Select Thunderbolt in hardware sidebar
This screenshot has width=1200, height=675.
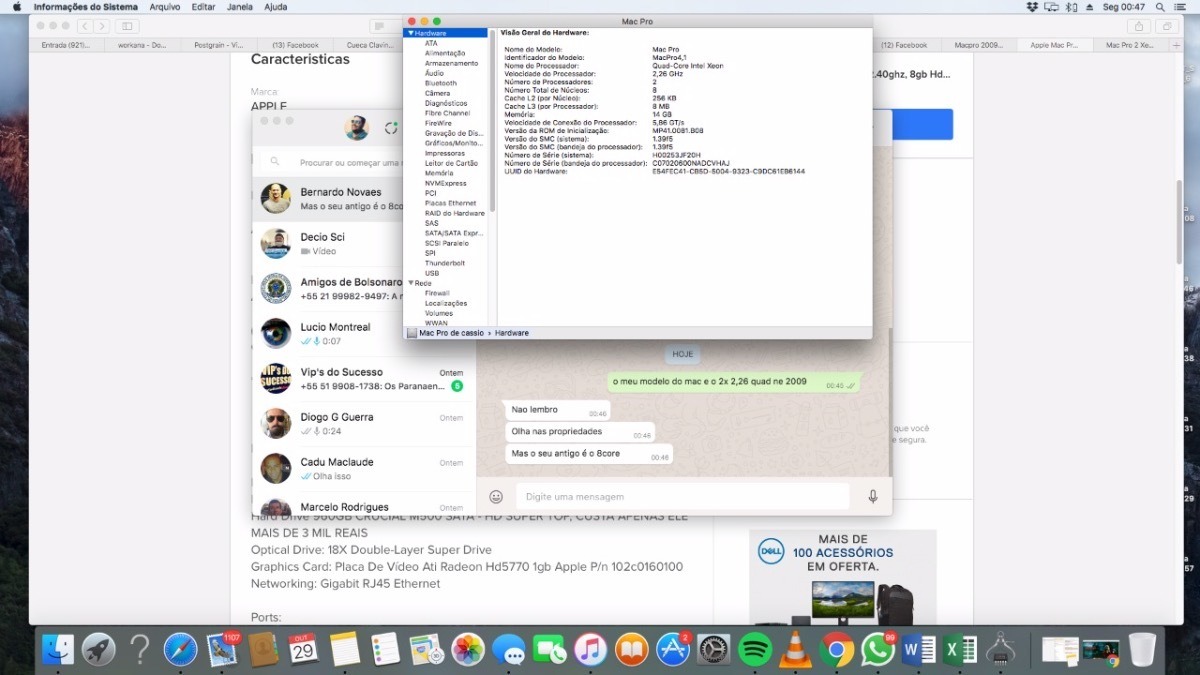(x=444, y=263)
